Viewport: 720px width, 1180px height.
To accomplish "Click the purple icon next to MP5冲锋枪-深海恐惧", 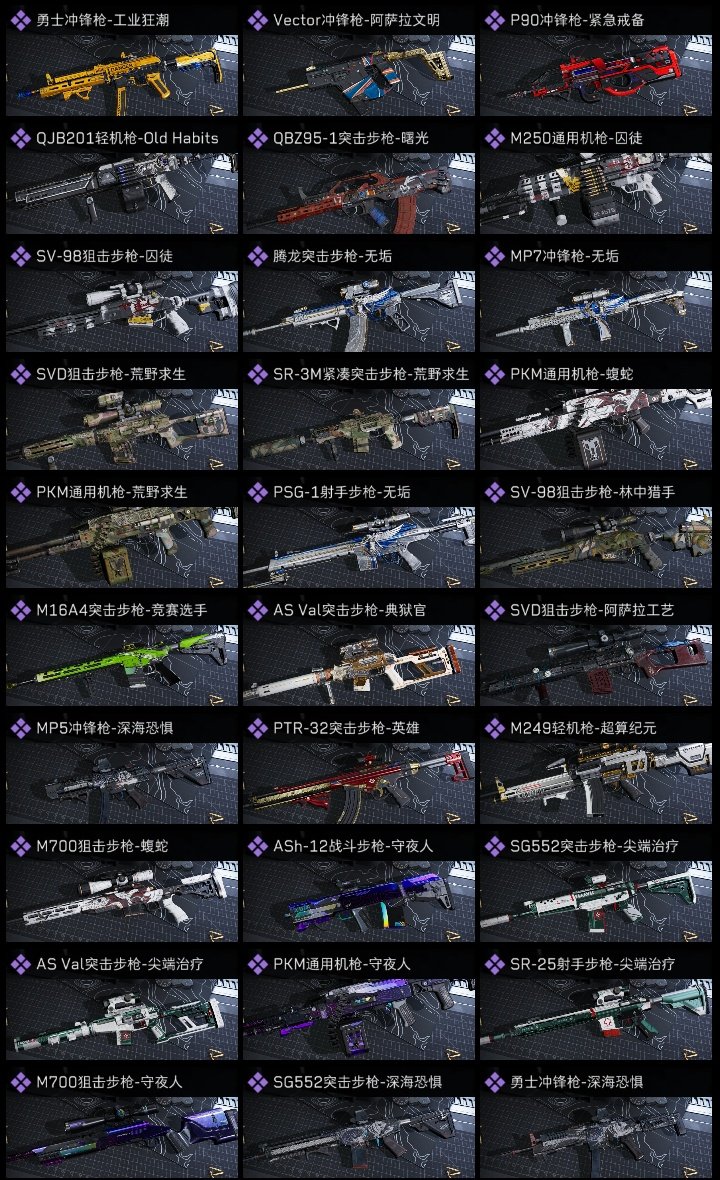I will tap(20, 728).
